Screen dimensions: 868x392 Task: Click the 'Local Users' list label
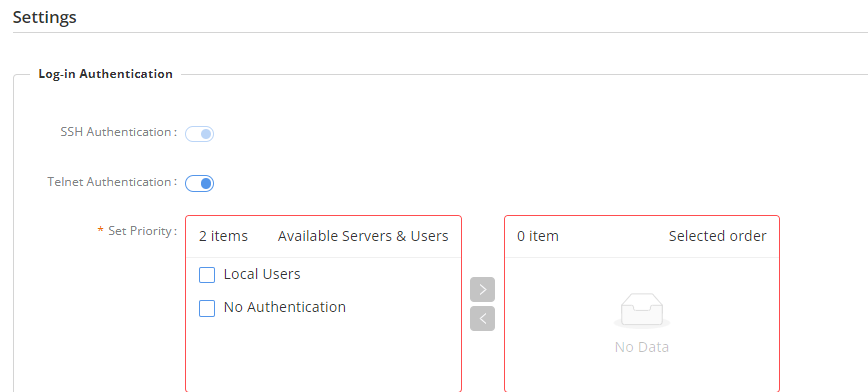coord(262,274)
